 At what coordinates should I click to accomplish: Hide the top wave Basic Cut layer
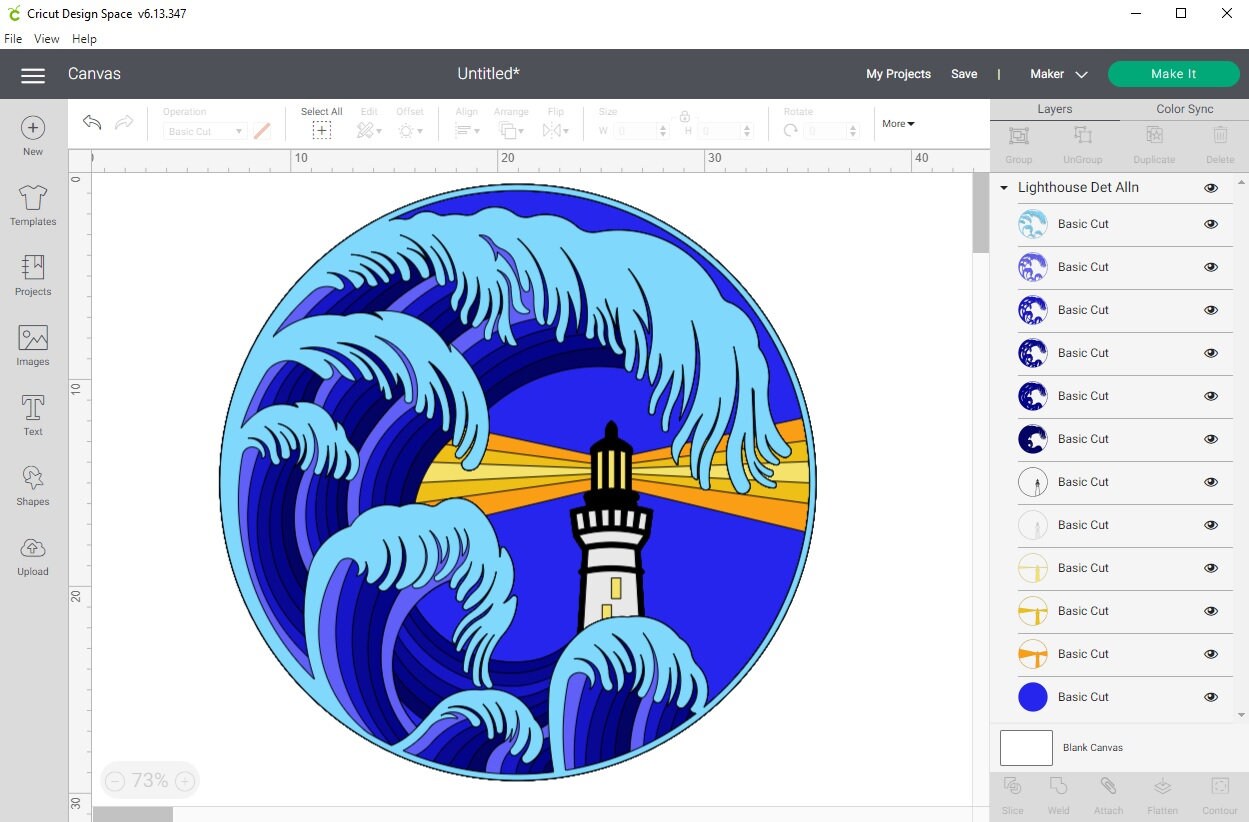(x=1210, y=224)
